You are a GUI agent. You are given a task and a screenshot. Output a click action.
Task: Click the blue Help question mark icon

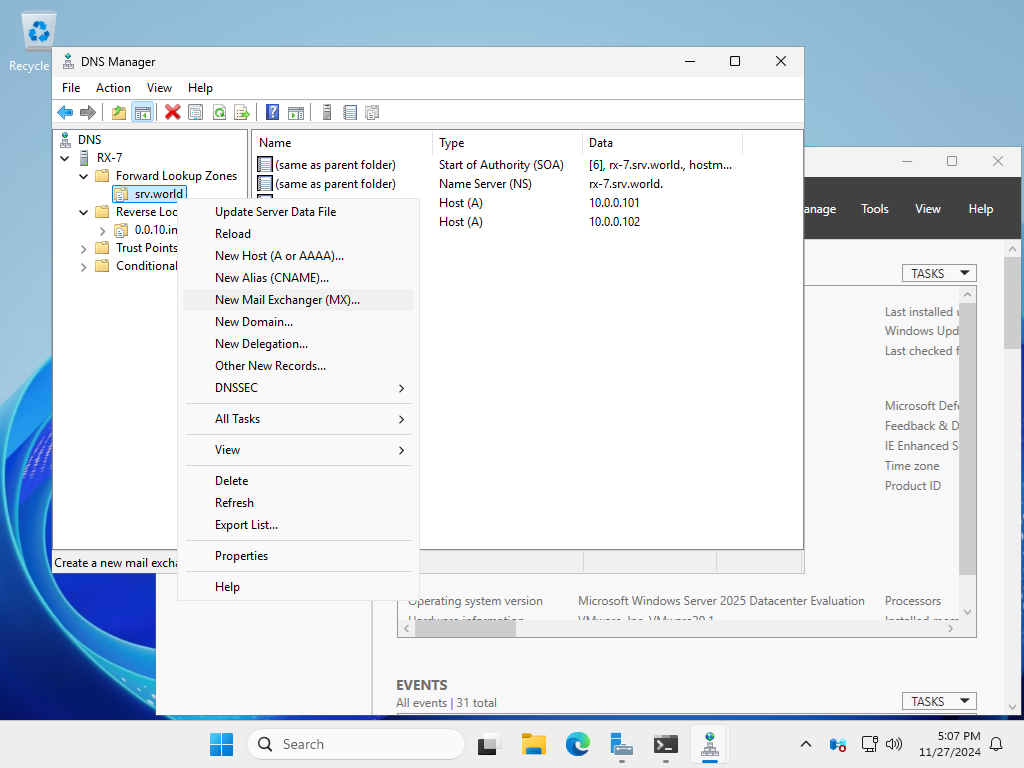pos(272,112)
